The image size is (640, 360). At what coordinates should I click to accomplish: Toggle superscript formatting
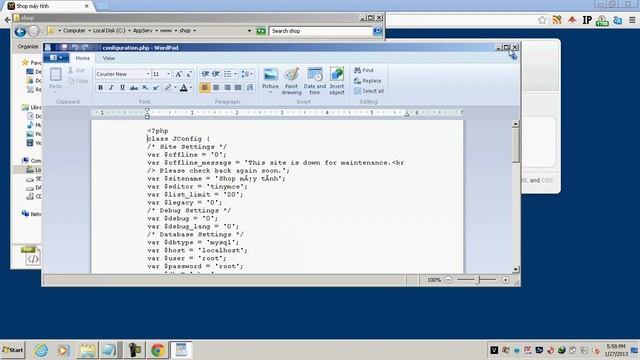[x=156, y=87]
